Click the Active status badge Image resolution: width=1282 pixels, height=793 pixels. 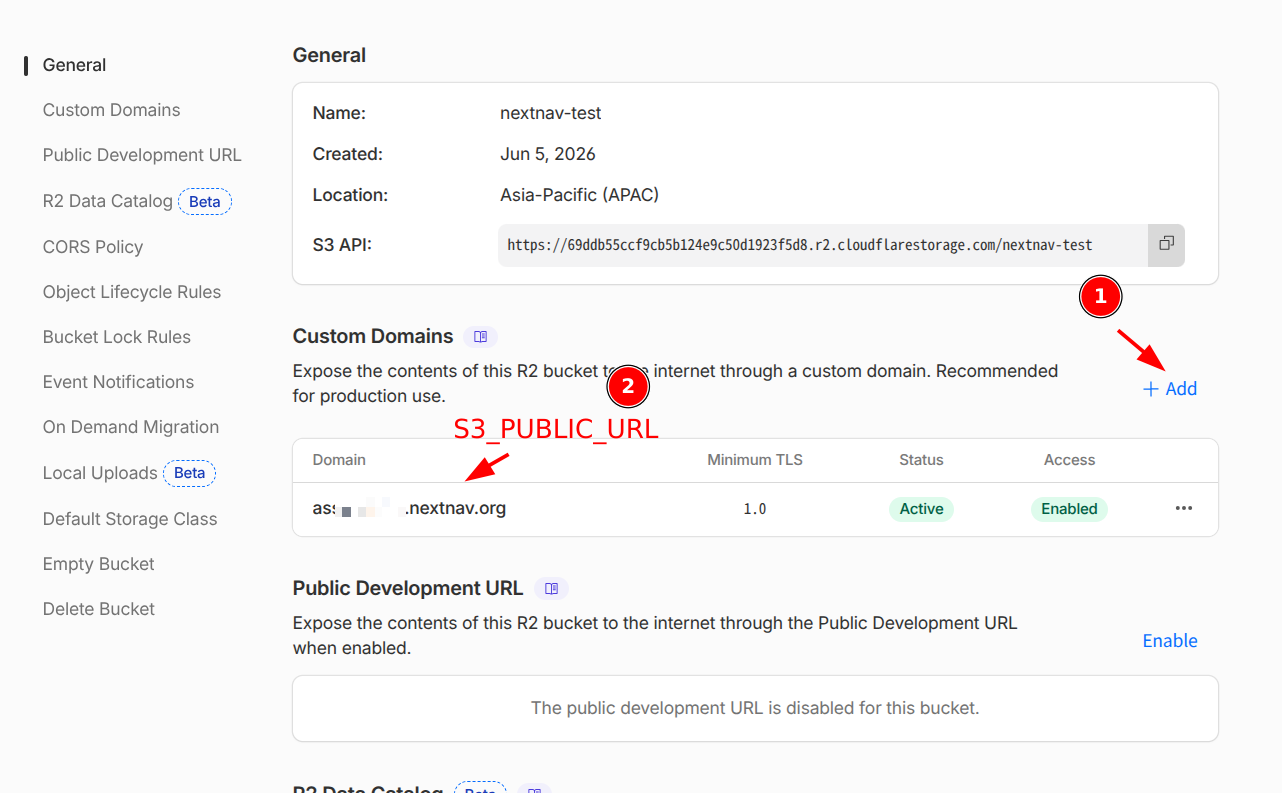[921, 508]
